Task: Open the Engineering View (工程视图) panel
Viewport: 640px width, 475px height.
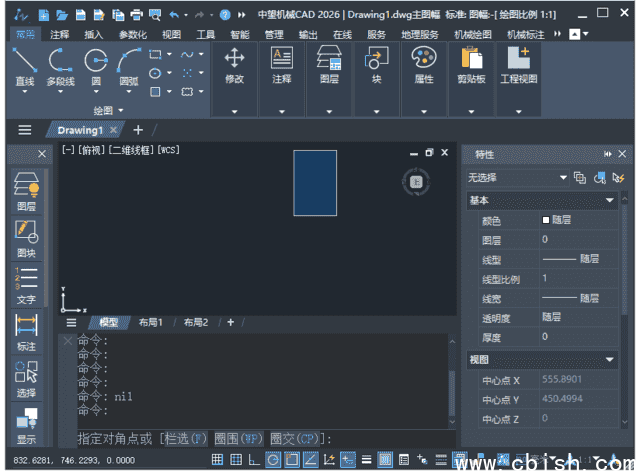Action: 519,79
